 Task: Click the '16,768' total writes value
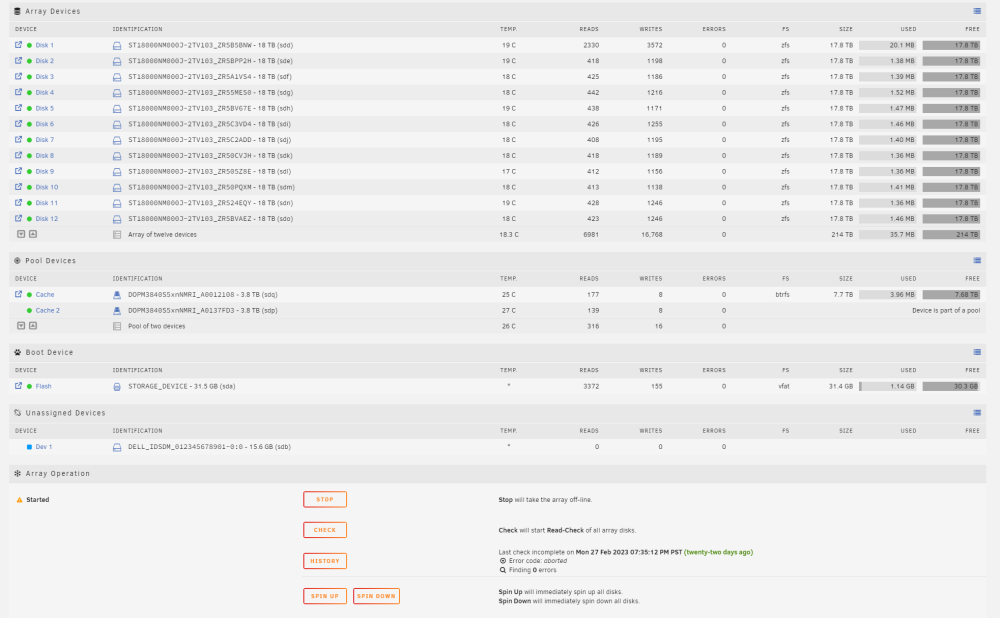pyautogui.click(x=652, y=235)
